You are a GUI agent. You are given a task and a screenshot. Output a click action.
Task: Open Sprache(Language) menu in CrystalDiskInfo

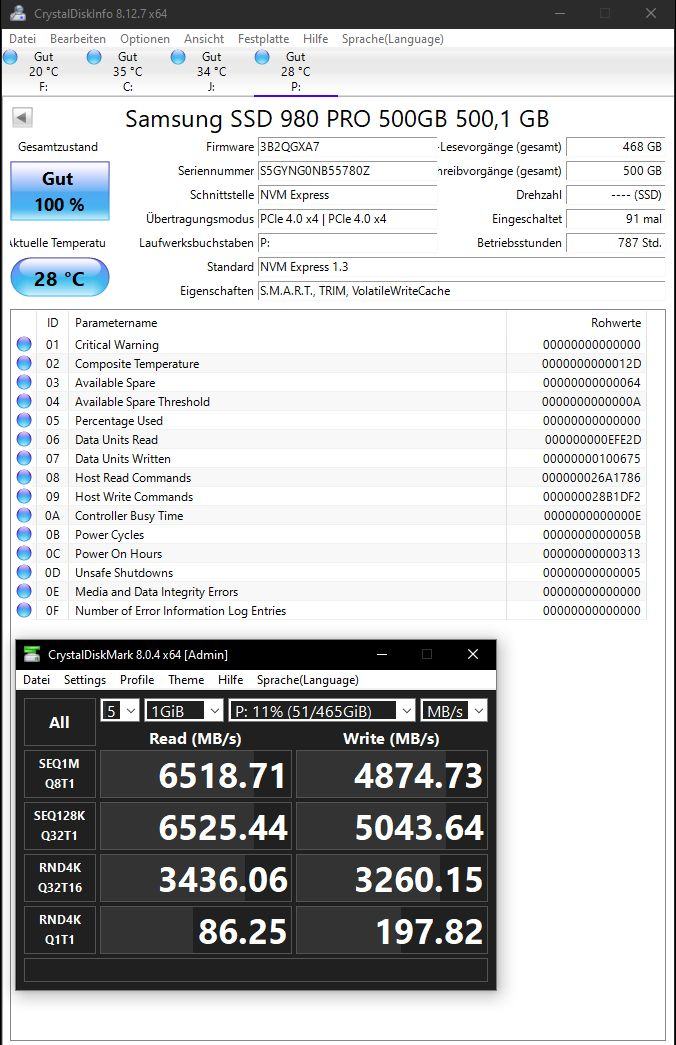pos(393,39)
